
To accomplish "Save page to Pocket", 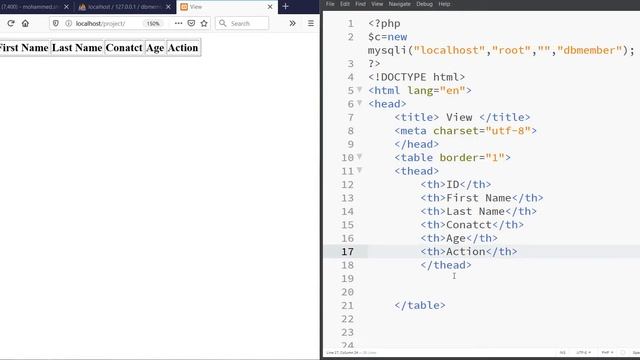I will pos(191,23).
